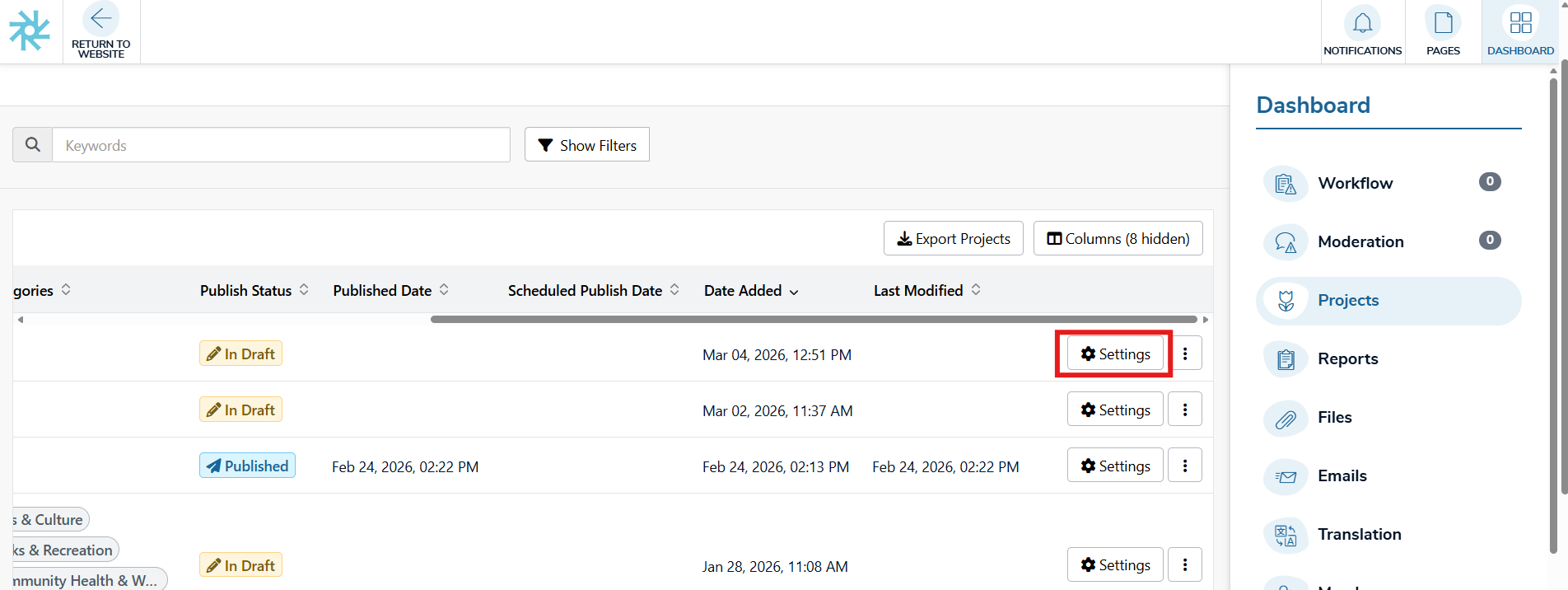Click the Keywords search field
This screenshot has height=590, width=1568.
tap(281, 145)
